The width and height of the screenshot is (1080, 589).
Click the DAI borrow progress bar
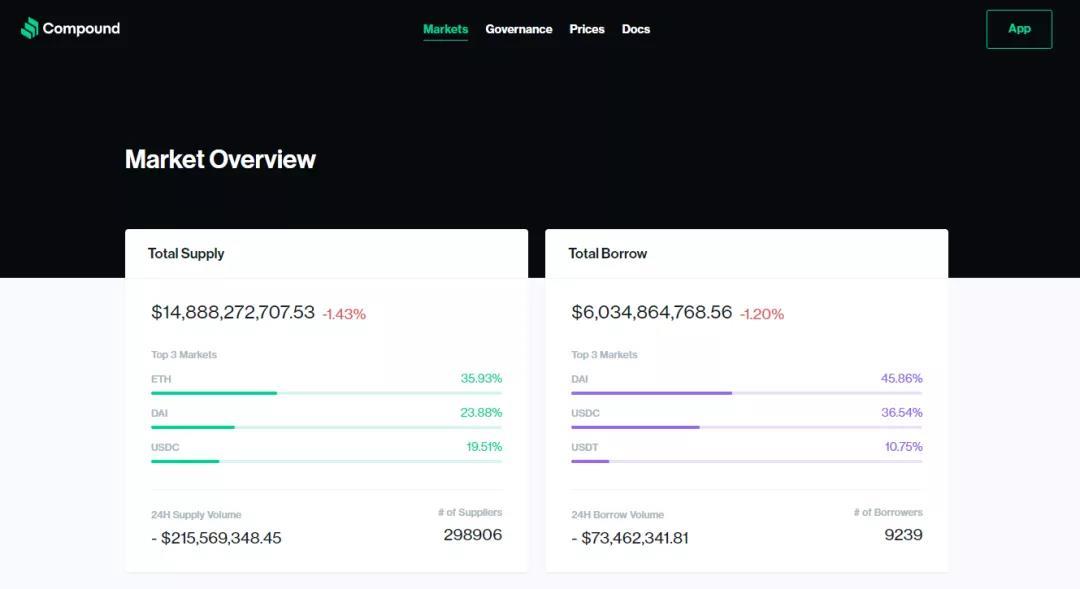[x=746, y=393]
